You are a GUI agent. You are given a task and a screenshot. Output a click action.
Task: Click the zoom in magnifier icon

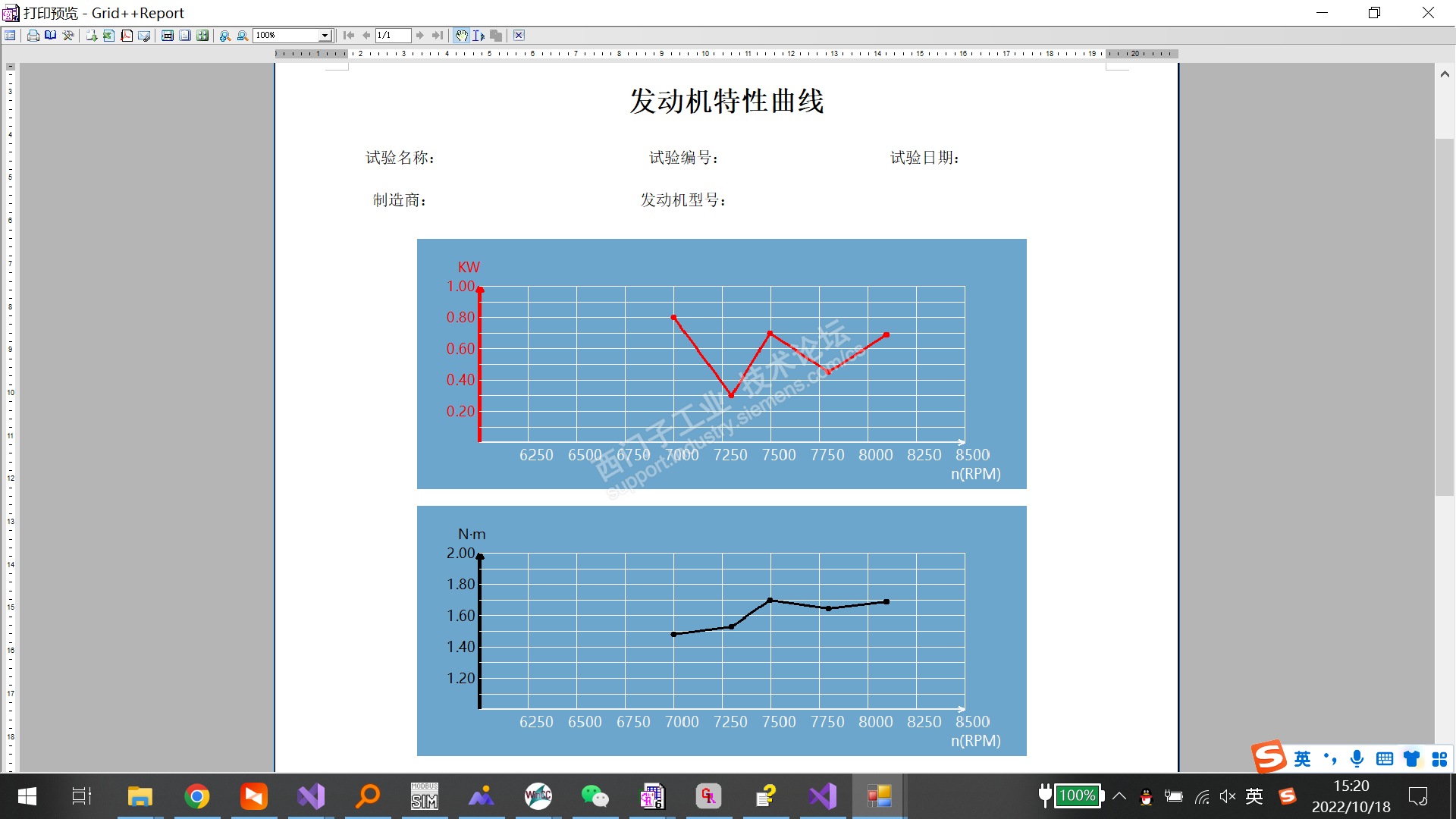point(225,36)
